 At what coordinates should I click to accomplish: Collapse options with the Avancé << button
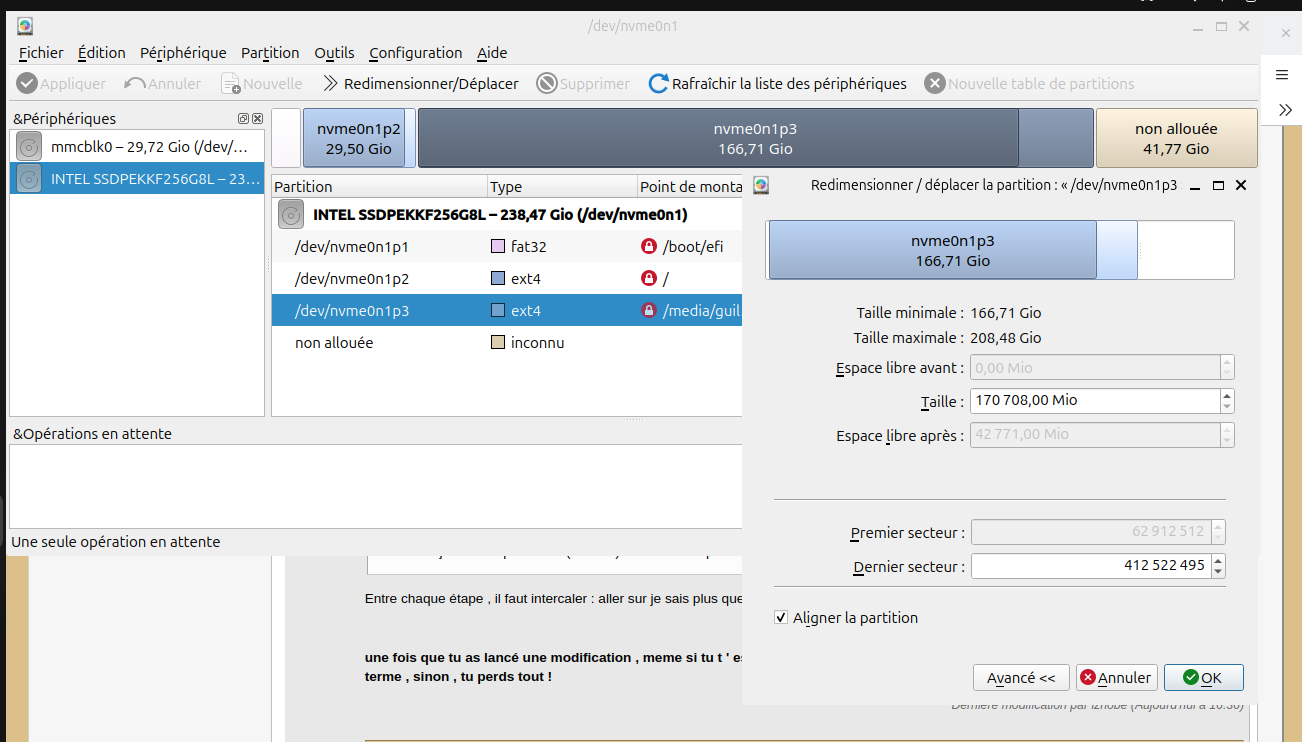click(x=1021, y=677)
